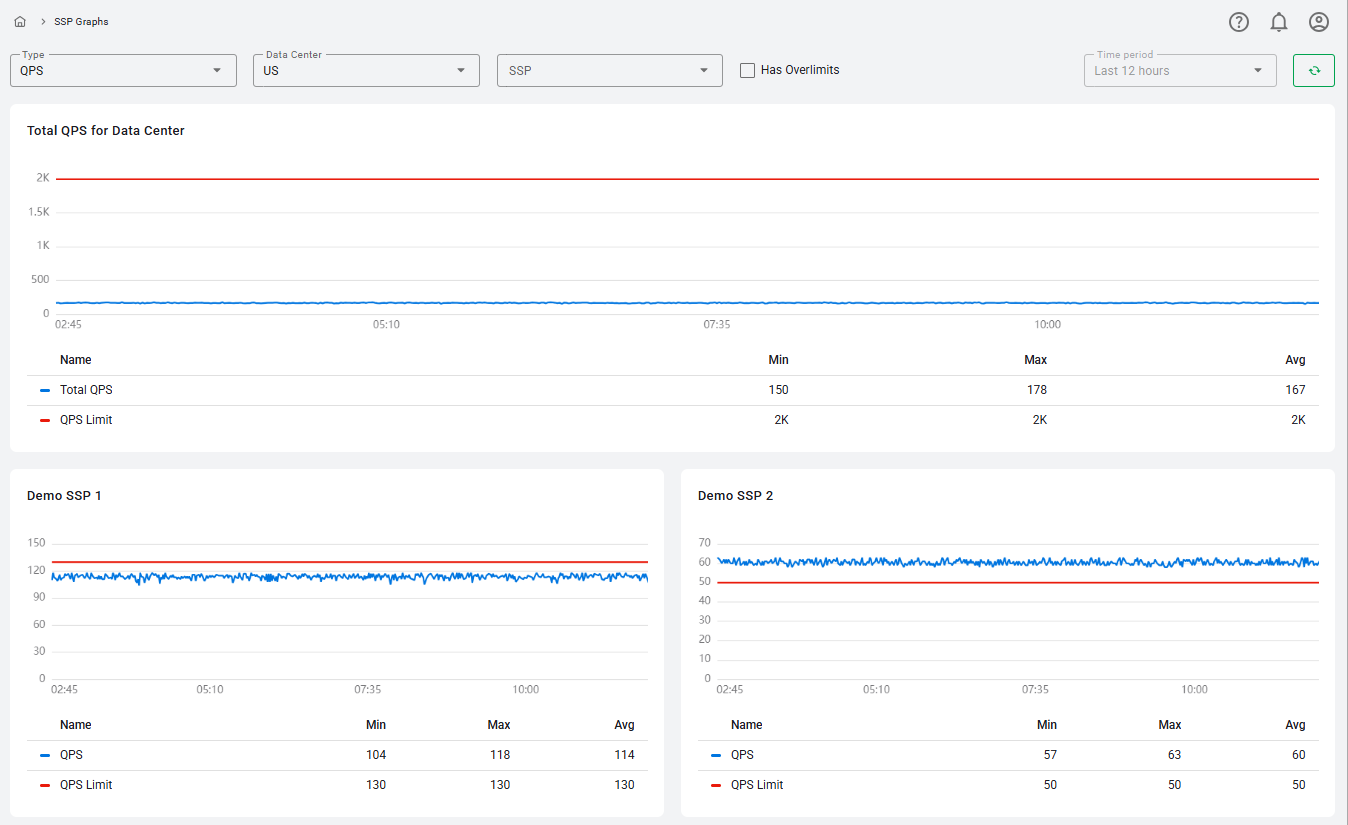Open the Time period dropdown
The width and height of the screenshot is (1348, 825).
pos(1179,70)
